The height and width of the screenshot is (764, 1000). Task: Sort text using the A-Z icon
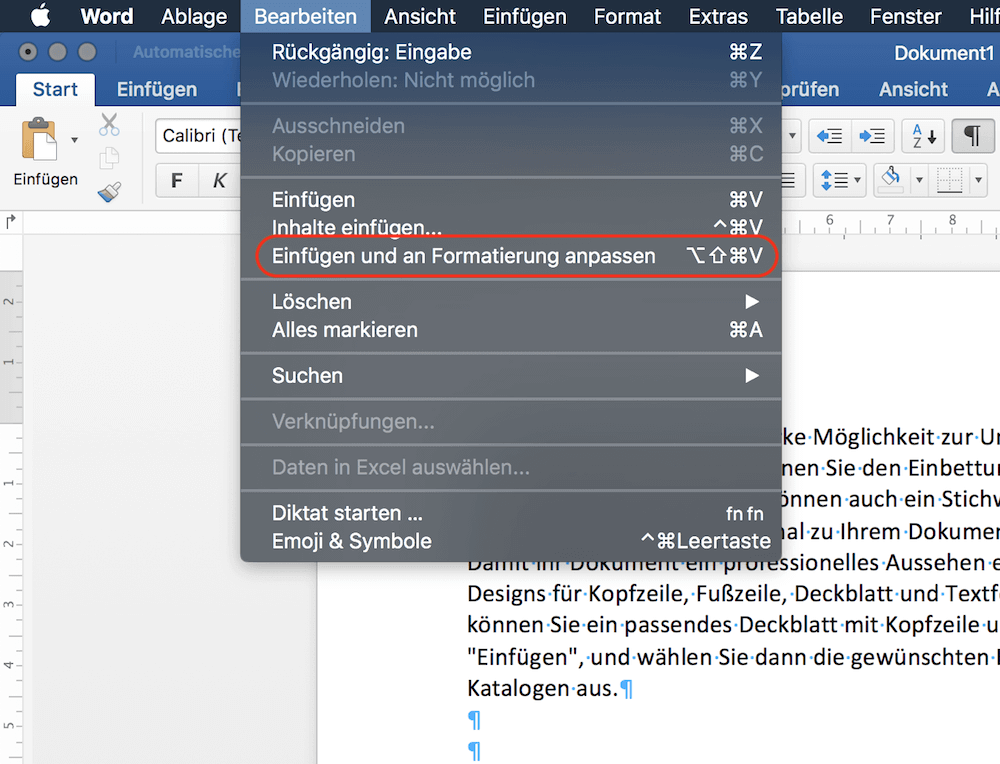922,134
